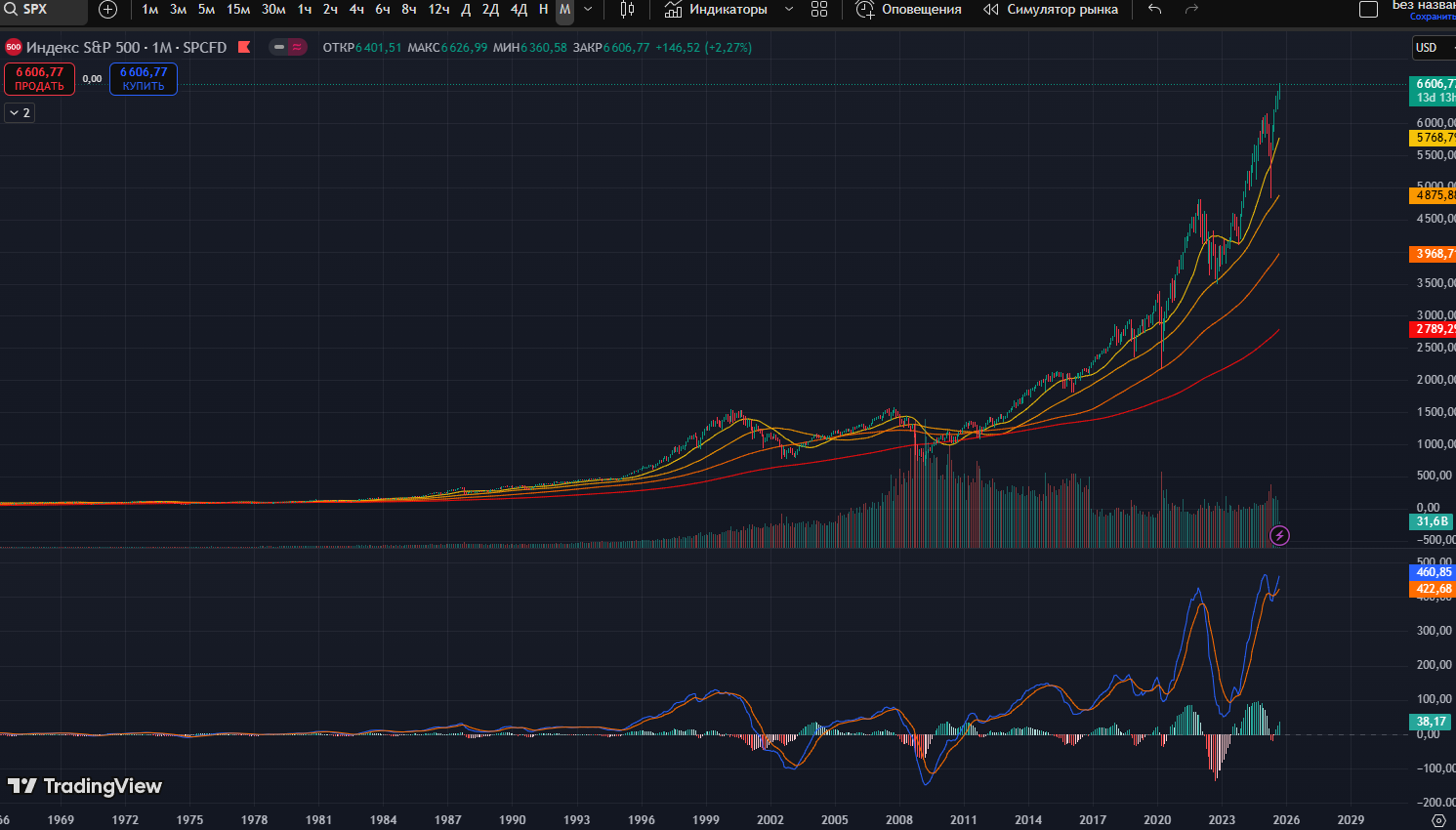
Task: Expand the timeframe list dropdown arrow
Action: click(588, 10)
